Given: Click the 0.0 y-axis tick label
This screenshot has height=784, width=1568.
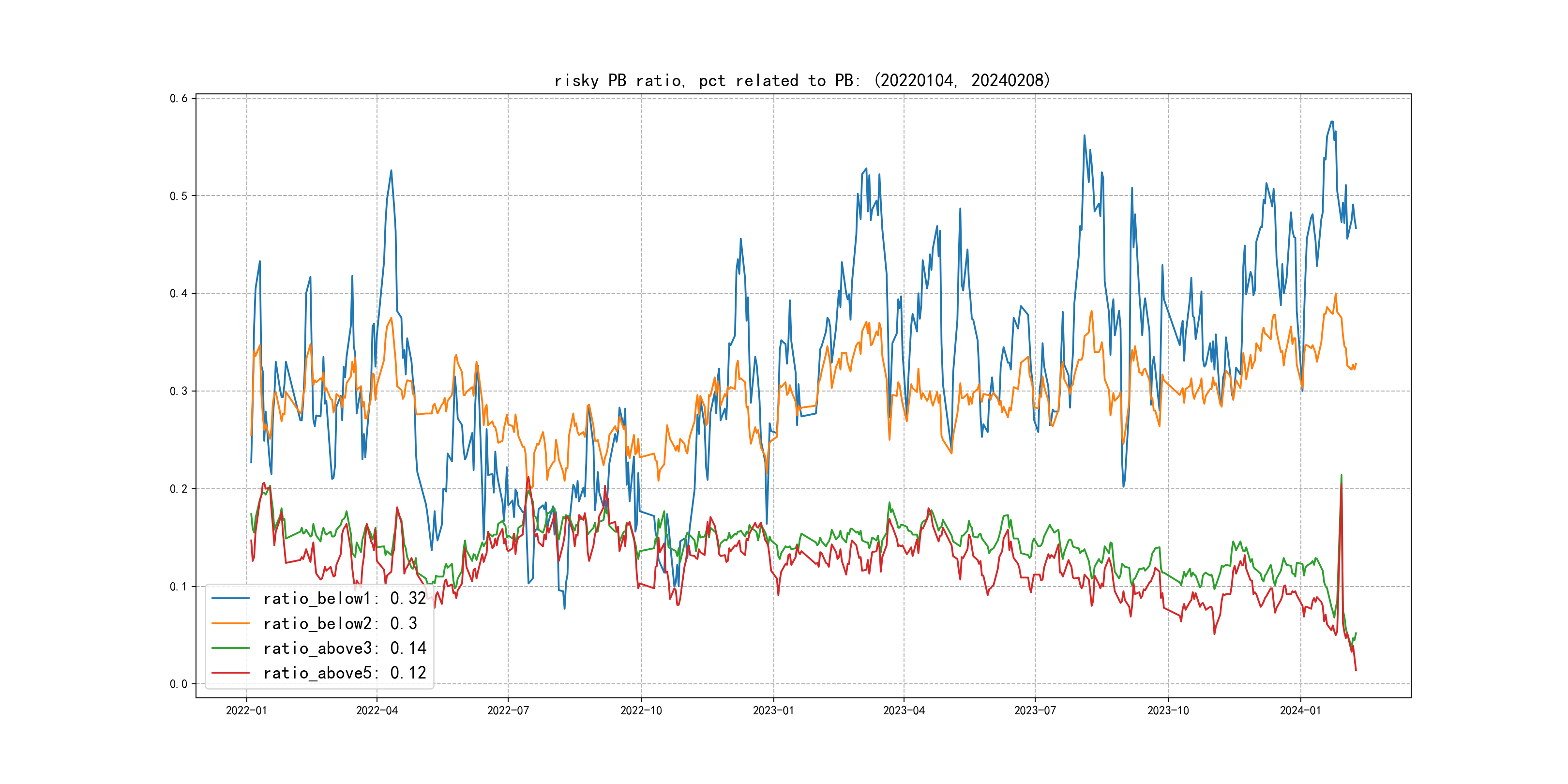Looking at the screenshot, I should point(179,684).
